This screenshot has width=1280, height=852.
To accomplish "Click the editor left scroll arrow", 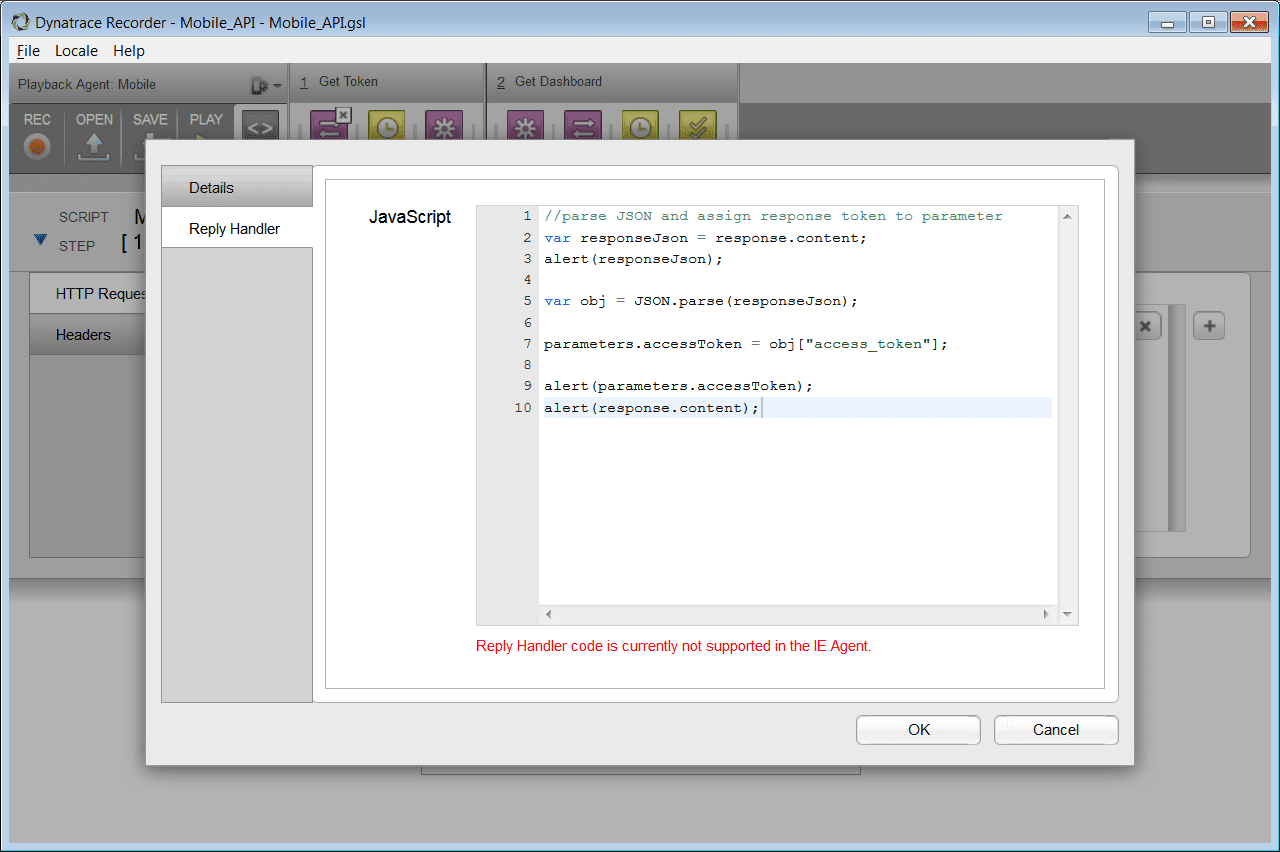I will pyautogui.click(x=548, y=614).
